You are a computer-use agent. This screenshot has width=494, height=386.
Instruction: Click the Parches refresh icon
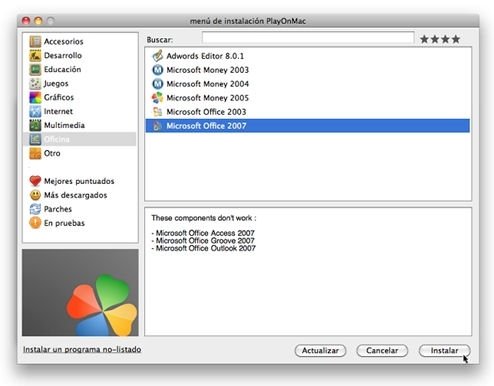coord(35,209)
